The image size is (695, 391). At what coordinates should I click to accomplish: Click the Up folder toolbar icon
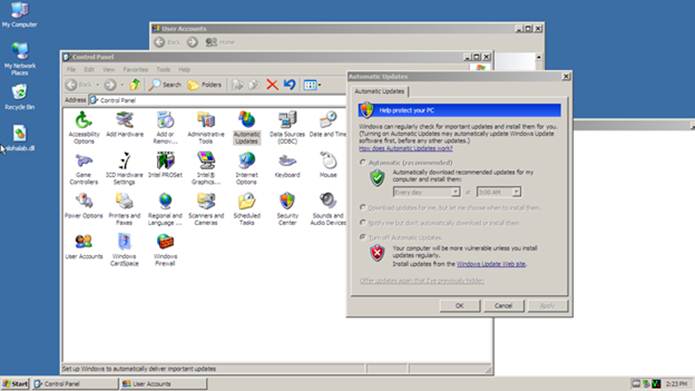point(135,84)
